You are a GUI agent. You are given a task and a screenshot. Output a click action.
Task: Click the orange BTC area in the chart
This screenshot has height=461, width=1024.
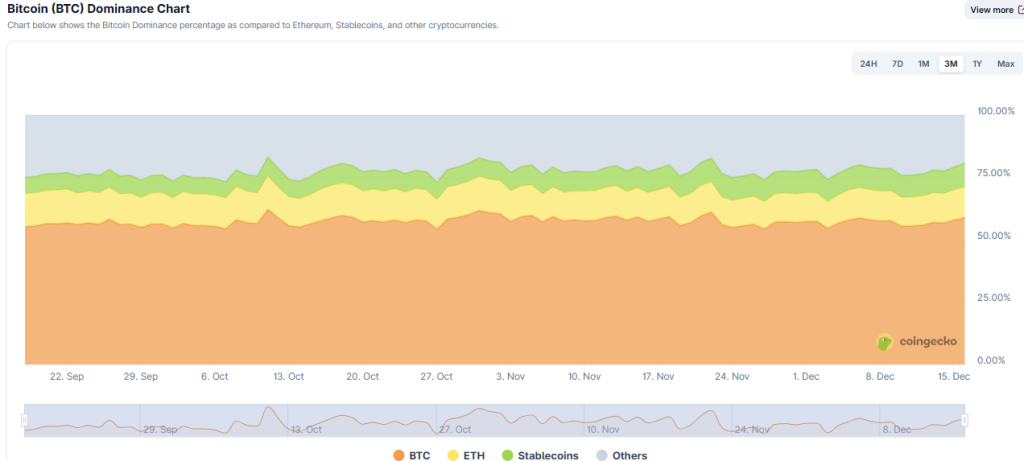[x=400, y=300]
